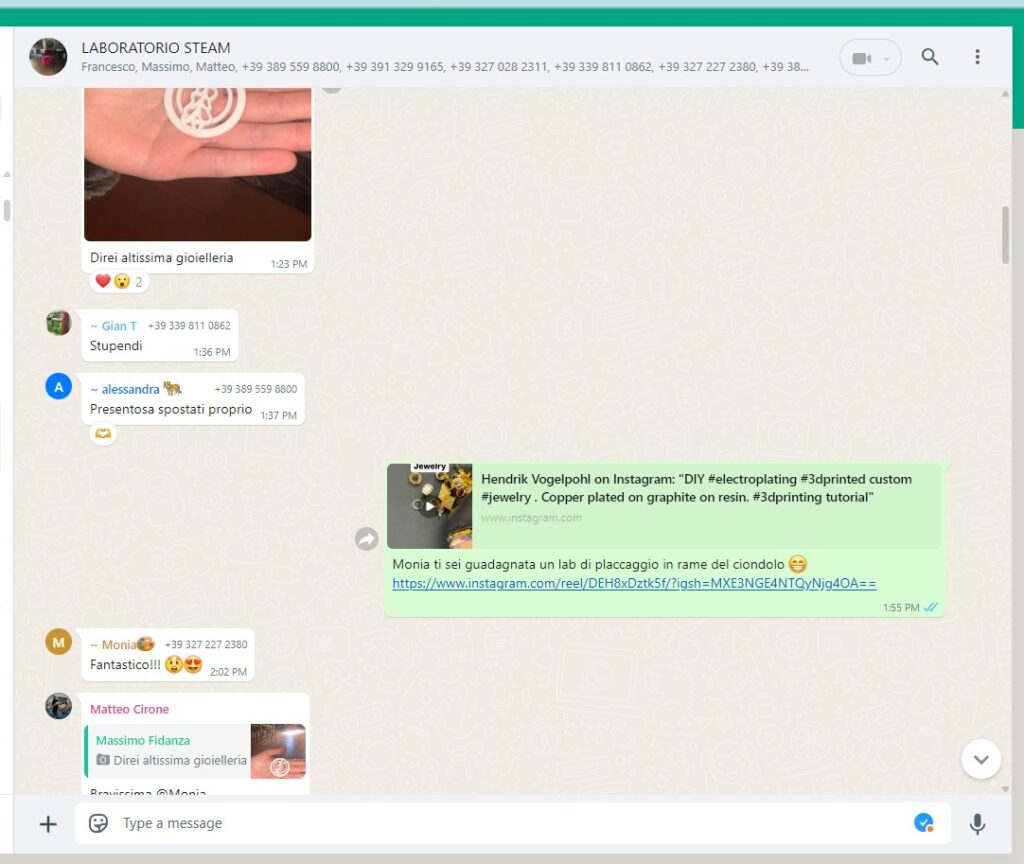Start a video call from the header

[861, 58]
